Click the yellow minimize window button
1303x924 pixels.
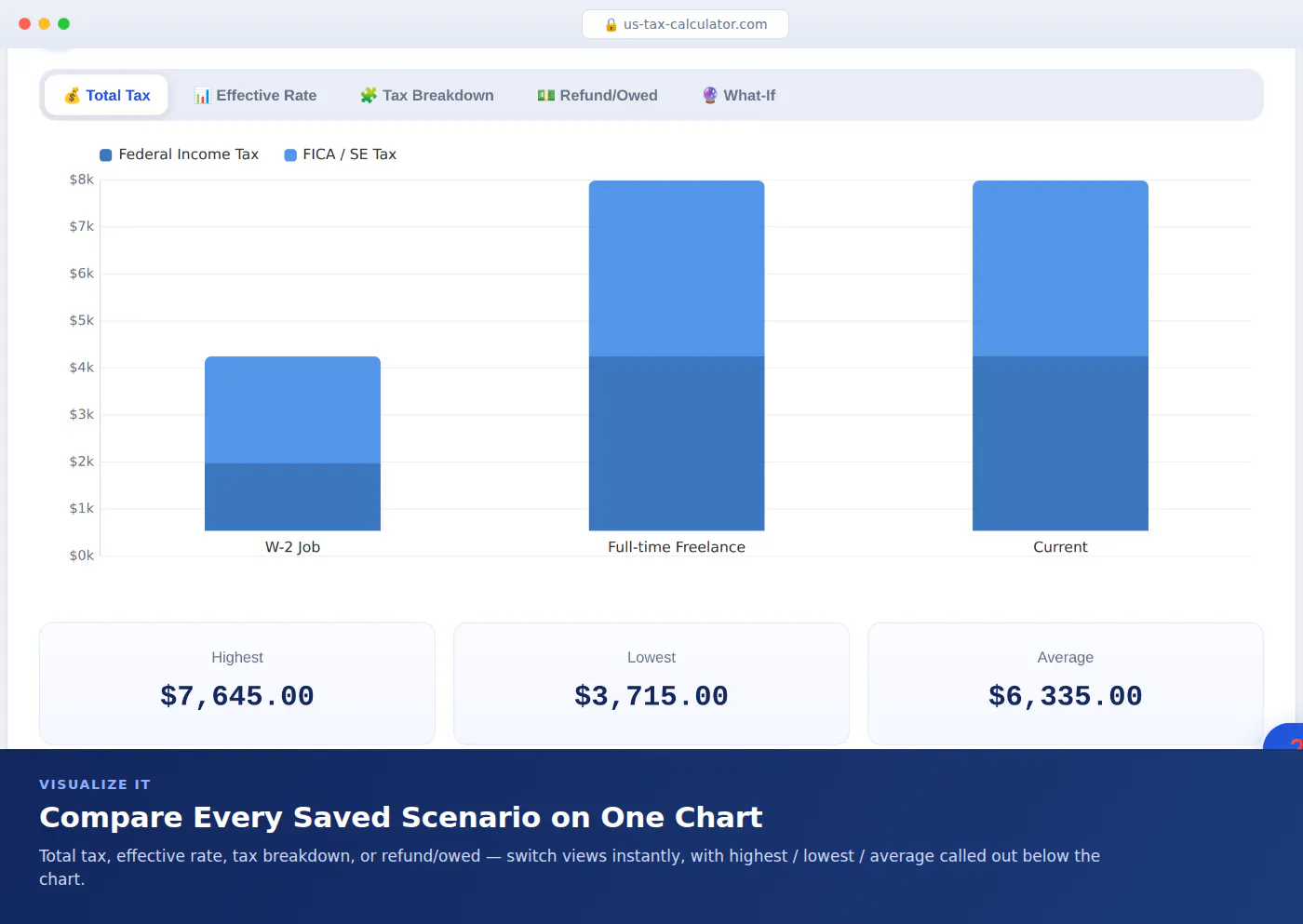coord(44,24)
